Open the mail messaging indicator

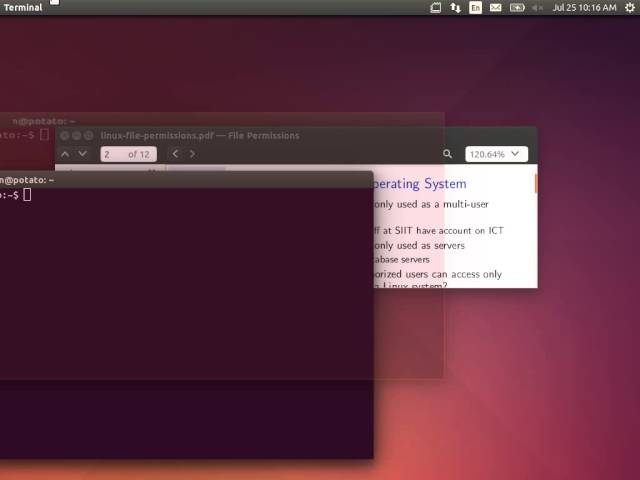[496, 7]
